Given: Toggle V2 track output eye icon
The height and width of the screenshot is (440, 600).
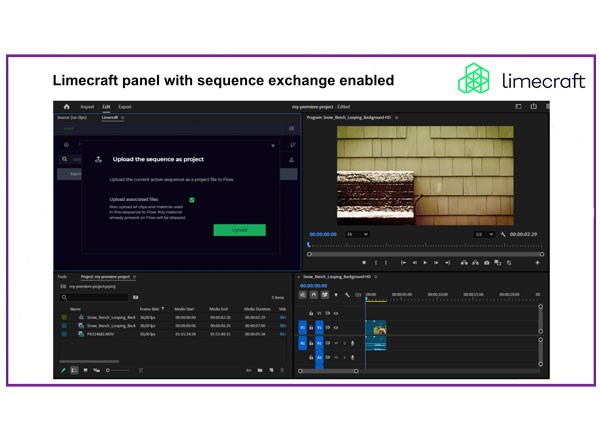Looking at the screenshot, I should point(336,313).
